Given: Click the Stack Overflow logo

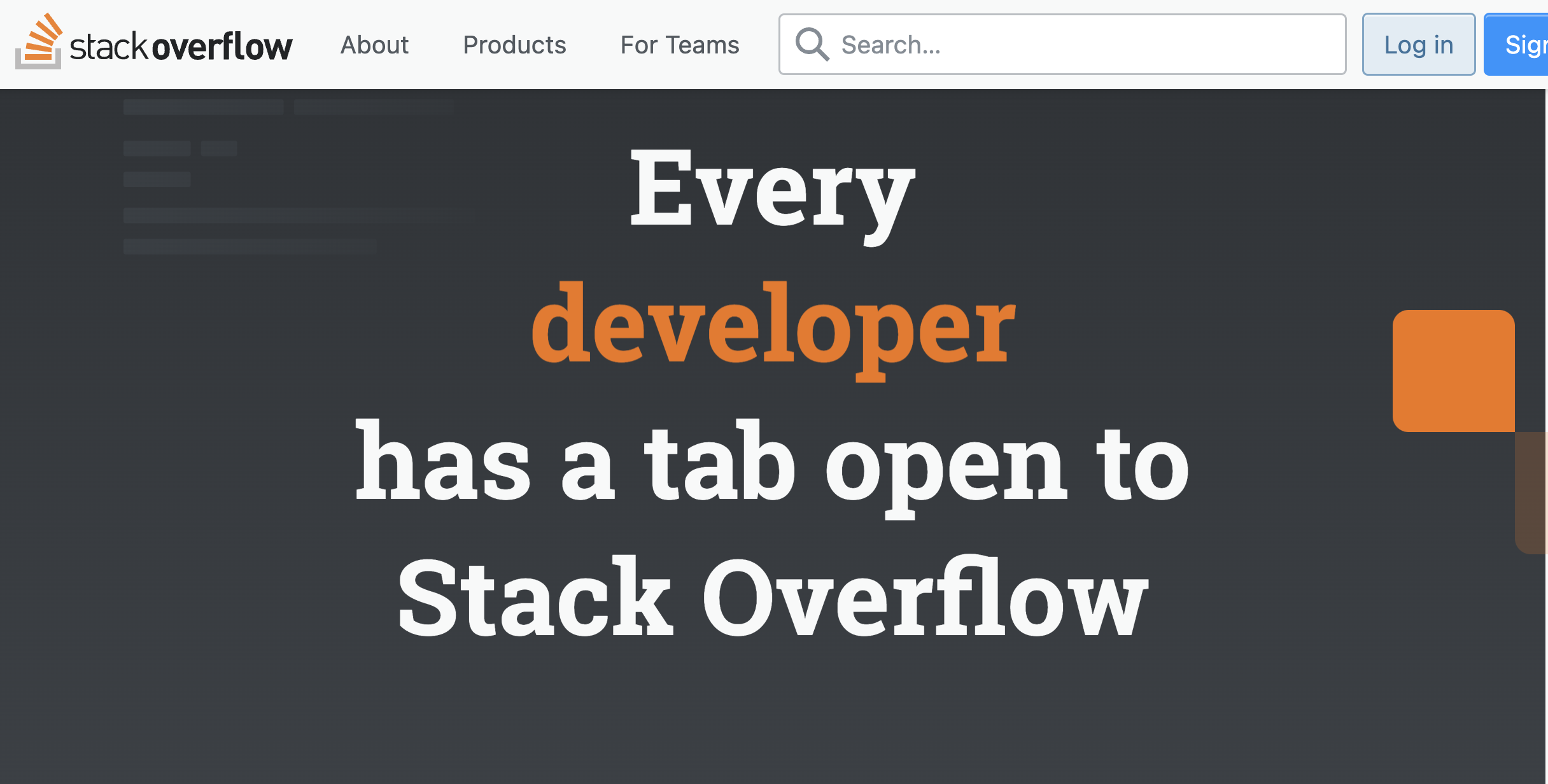Looking at the screenshot, I should tap(154, 42).
